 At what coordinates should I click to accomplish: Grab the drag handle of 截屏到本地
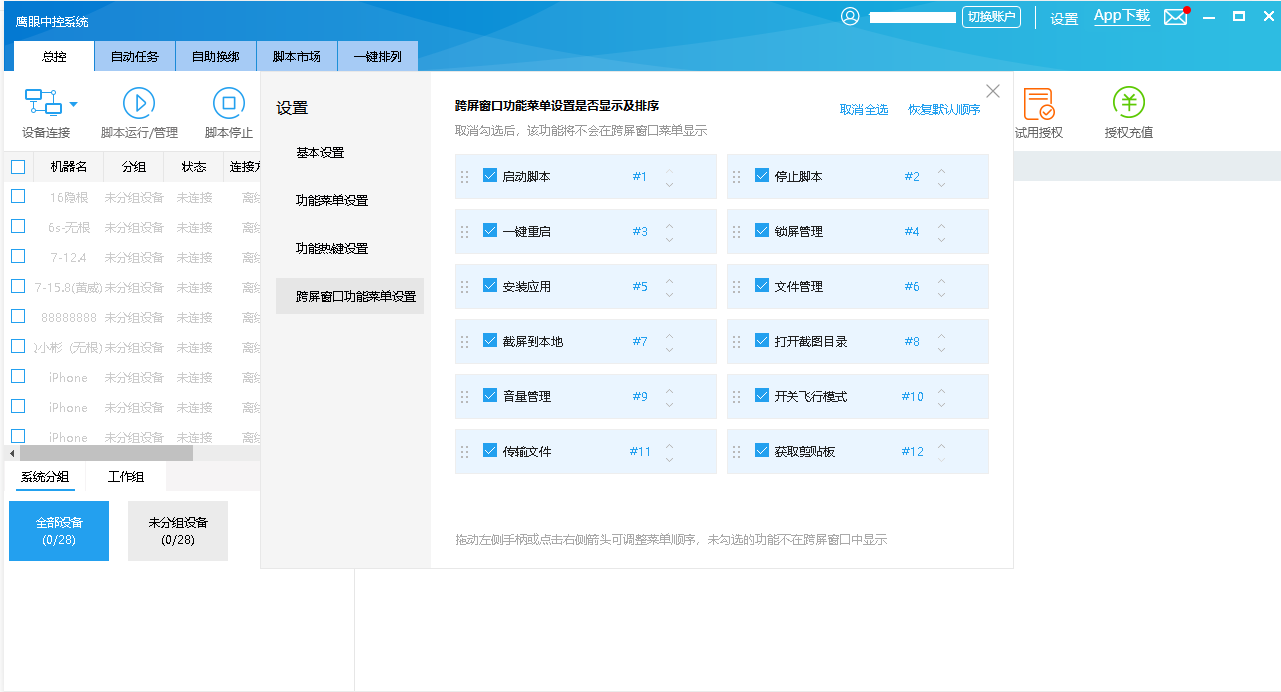click(464, 342)
